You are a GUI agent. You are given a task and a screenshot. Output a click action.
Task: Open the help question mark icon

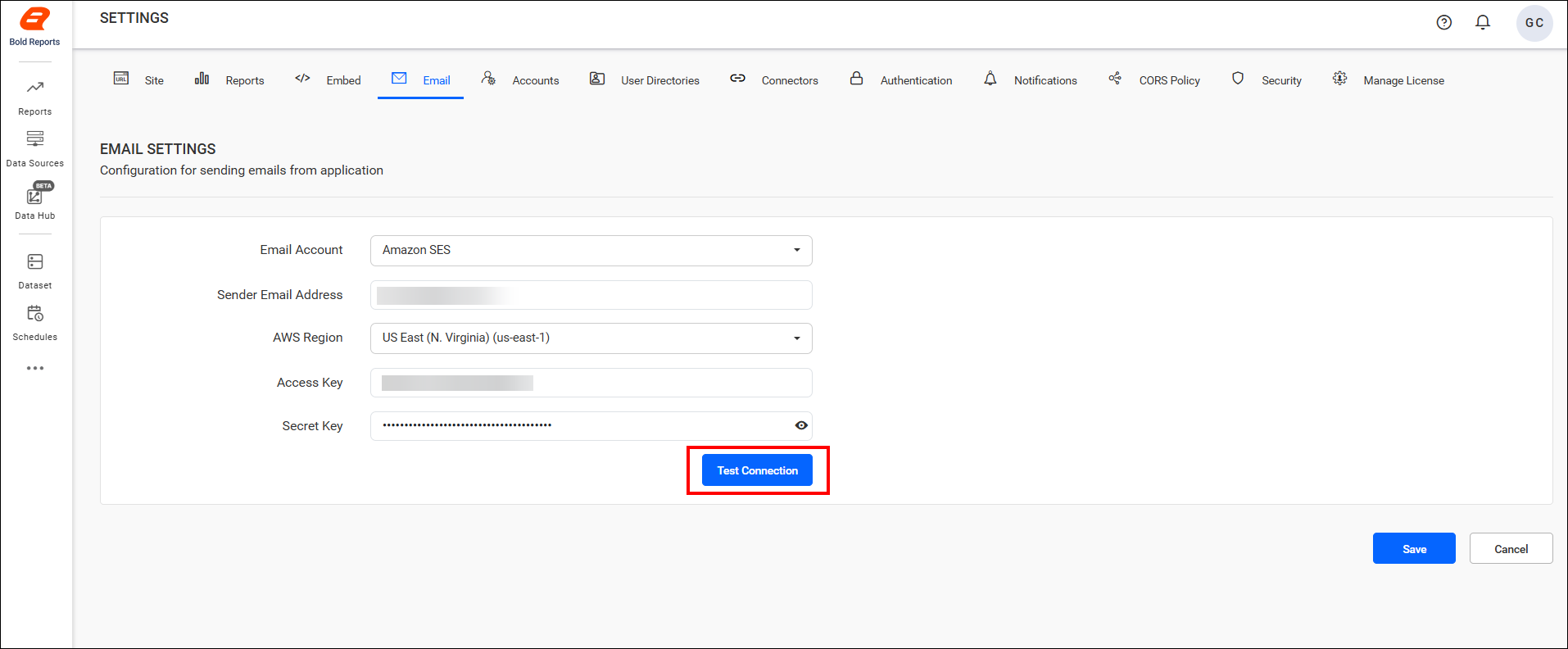coord(1444,23)
